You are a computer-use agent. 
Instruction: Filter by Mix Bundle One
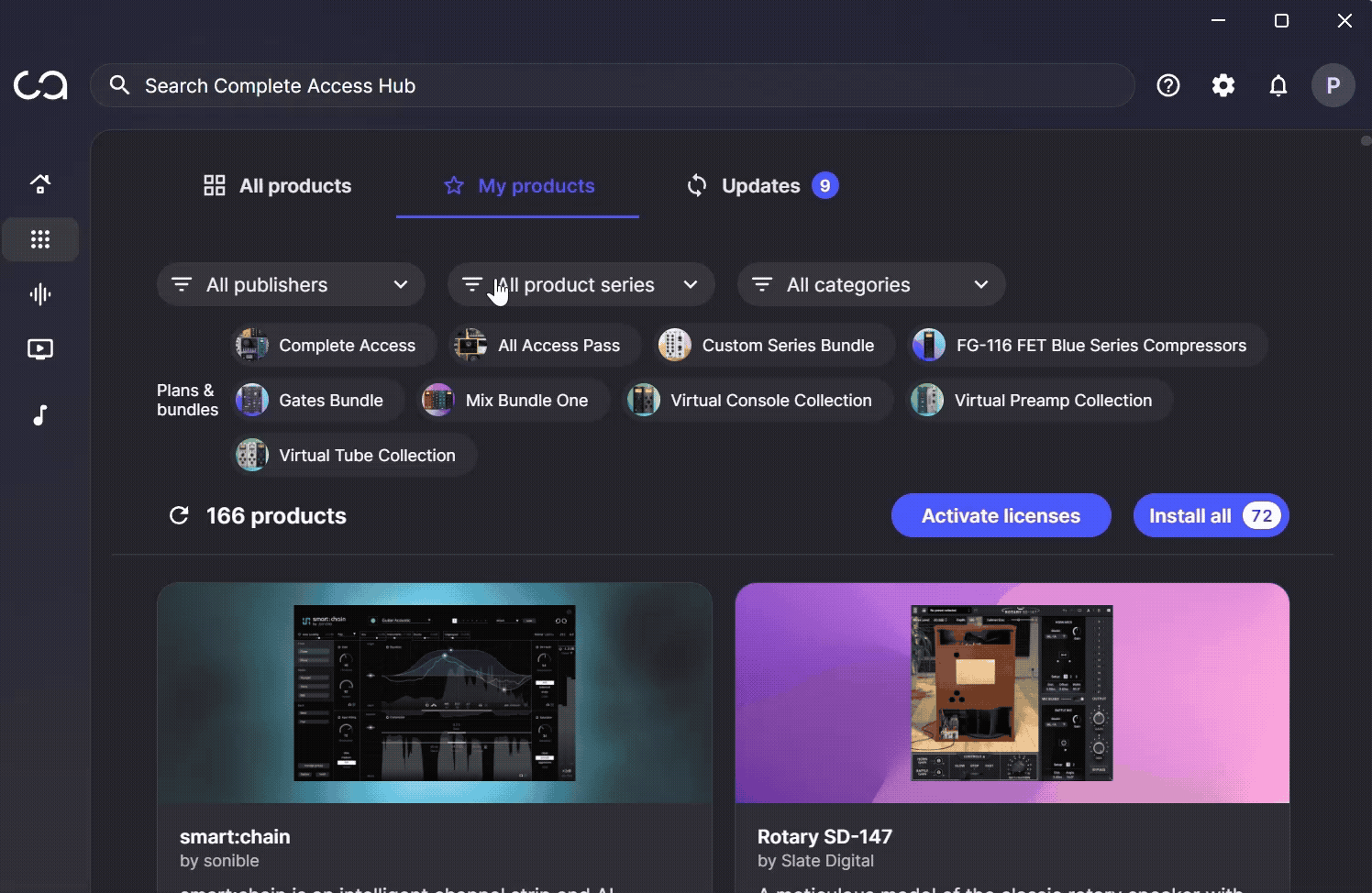514,400
